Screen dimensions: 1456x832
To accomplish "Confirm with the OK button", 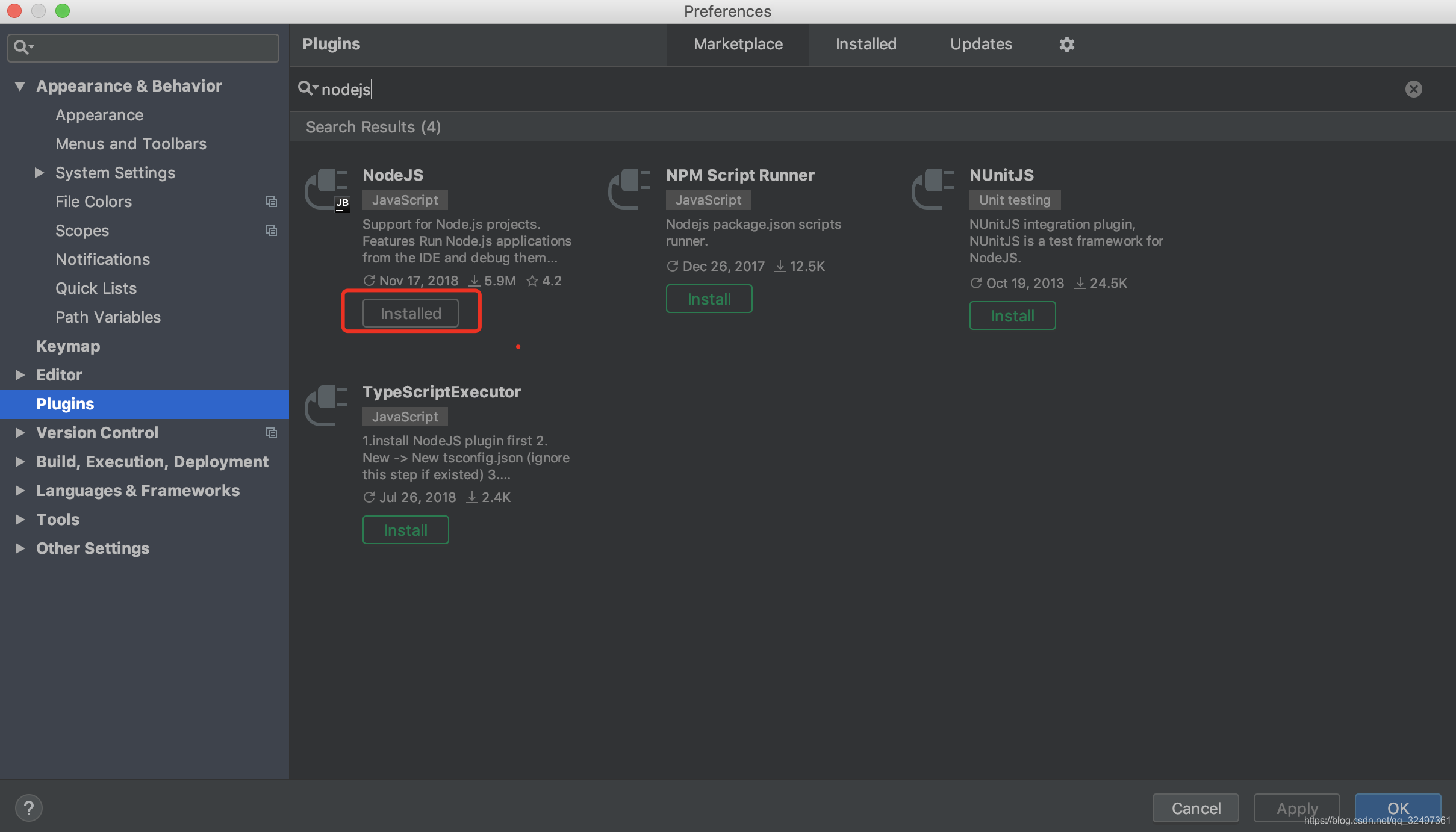I will [x=1398, y=808].
